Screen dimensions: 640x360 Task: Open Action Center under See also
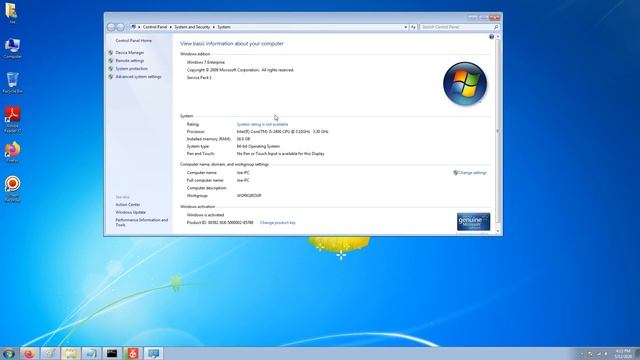click(128, 204)
